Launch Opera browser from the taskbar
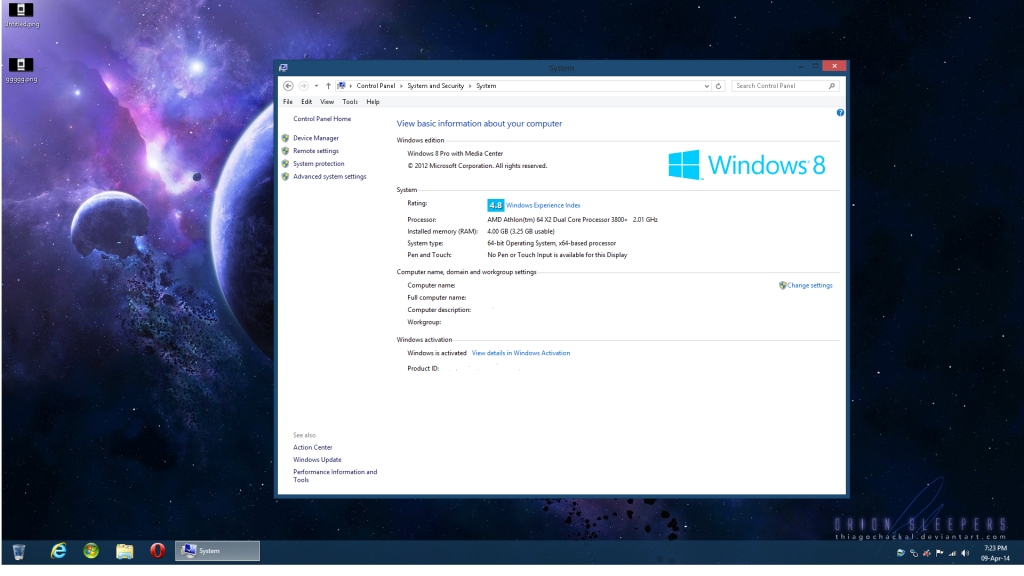The image size is (1024, 576). [157, 551]
